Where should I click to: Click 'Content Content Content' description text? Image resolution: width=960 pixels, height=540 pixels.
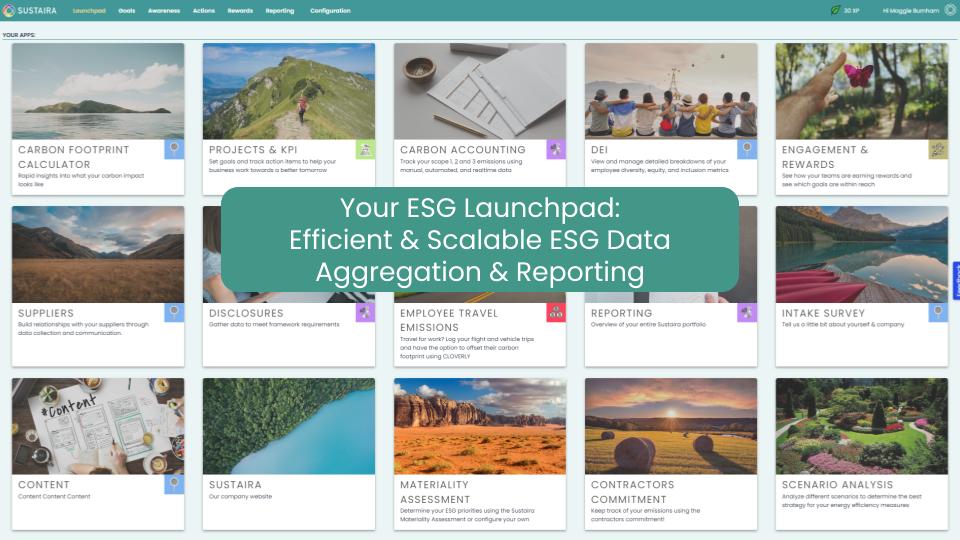54,497
